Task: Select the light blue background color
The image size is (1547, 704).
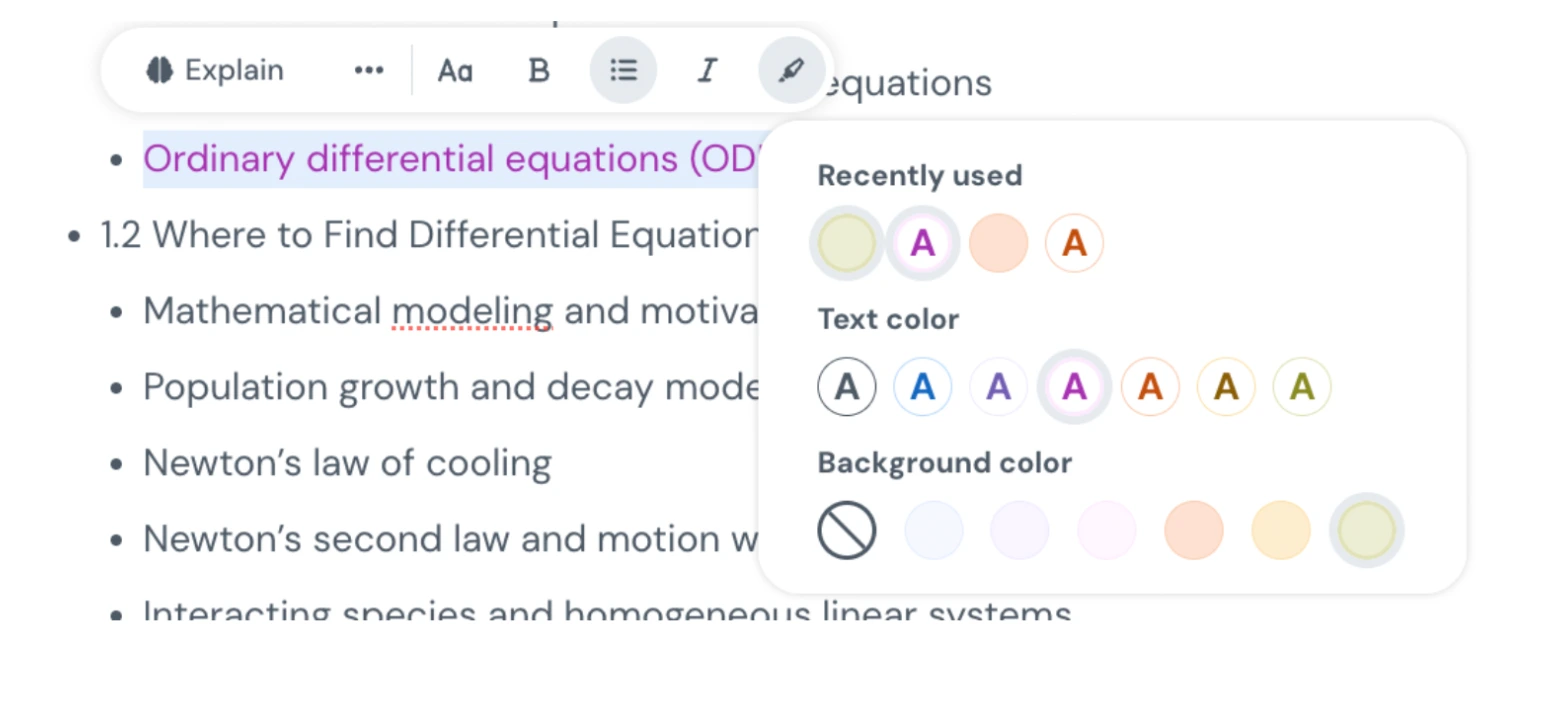Action: tap(934, 530)
